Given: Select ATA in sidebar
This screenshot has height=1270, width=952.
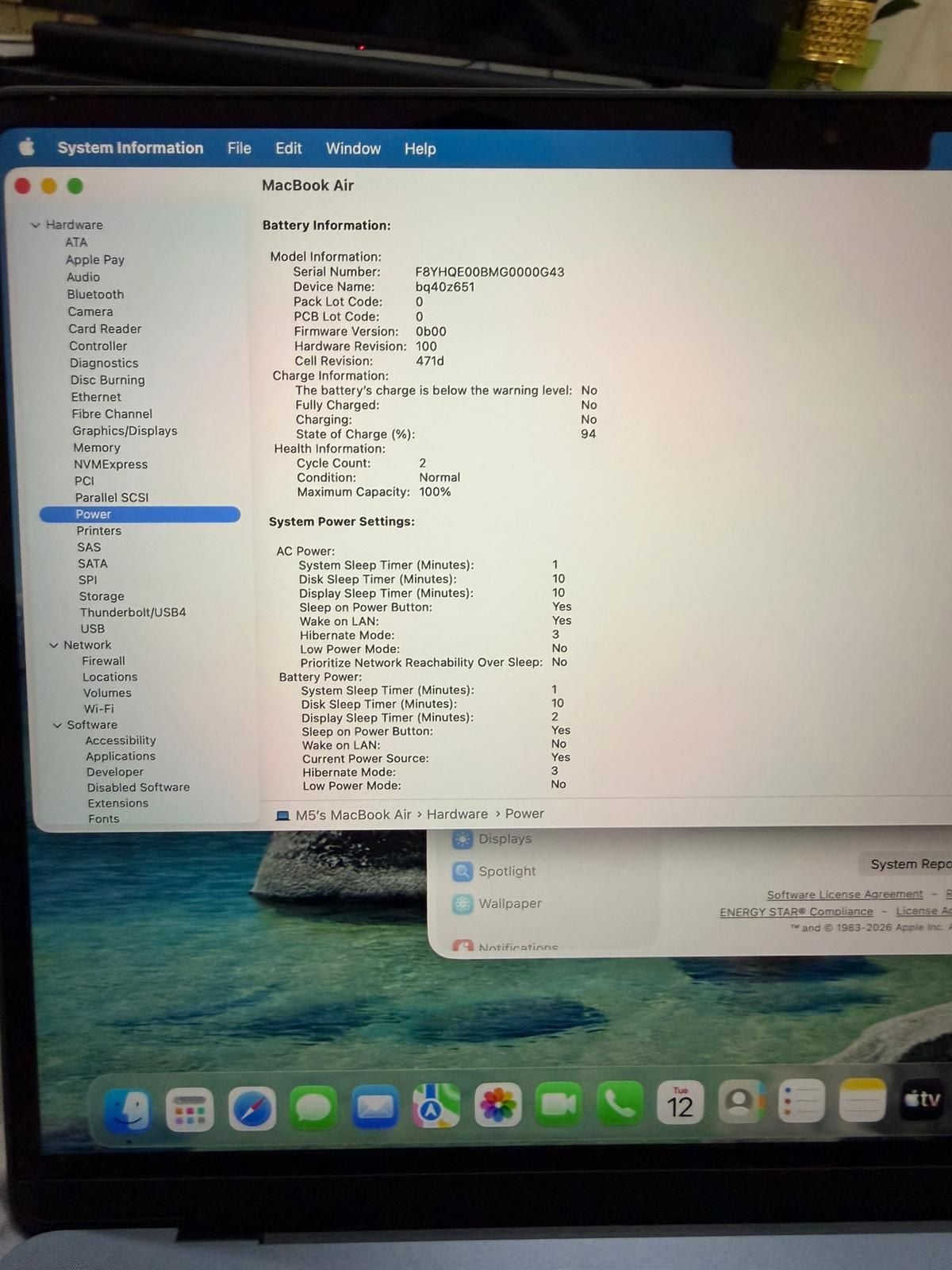Looking at the screenshot, I should pyautogui.click(x=76, y=242).
